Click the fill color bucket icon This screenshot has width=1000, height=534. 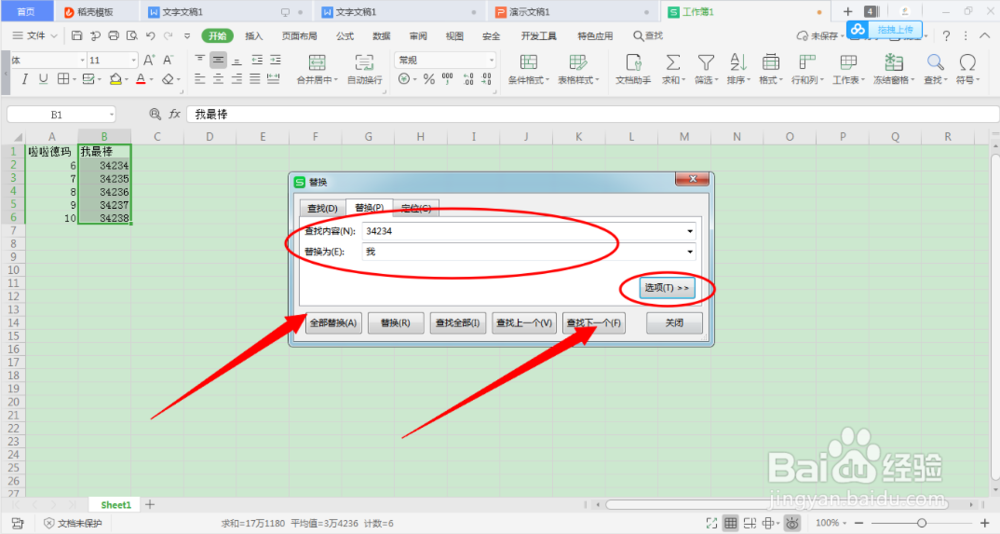coord(115,79)
